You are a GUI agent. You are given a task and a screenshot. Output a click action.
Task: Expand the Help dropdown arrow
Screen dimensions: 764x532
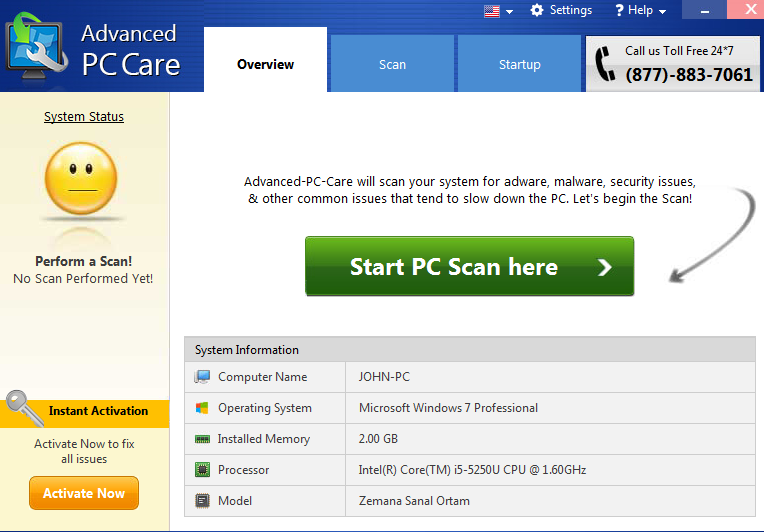click(661, 12)
